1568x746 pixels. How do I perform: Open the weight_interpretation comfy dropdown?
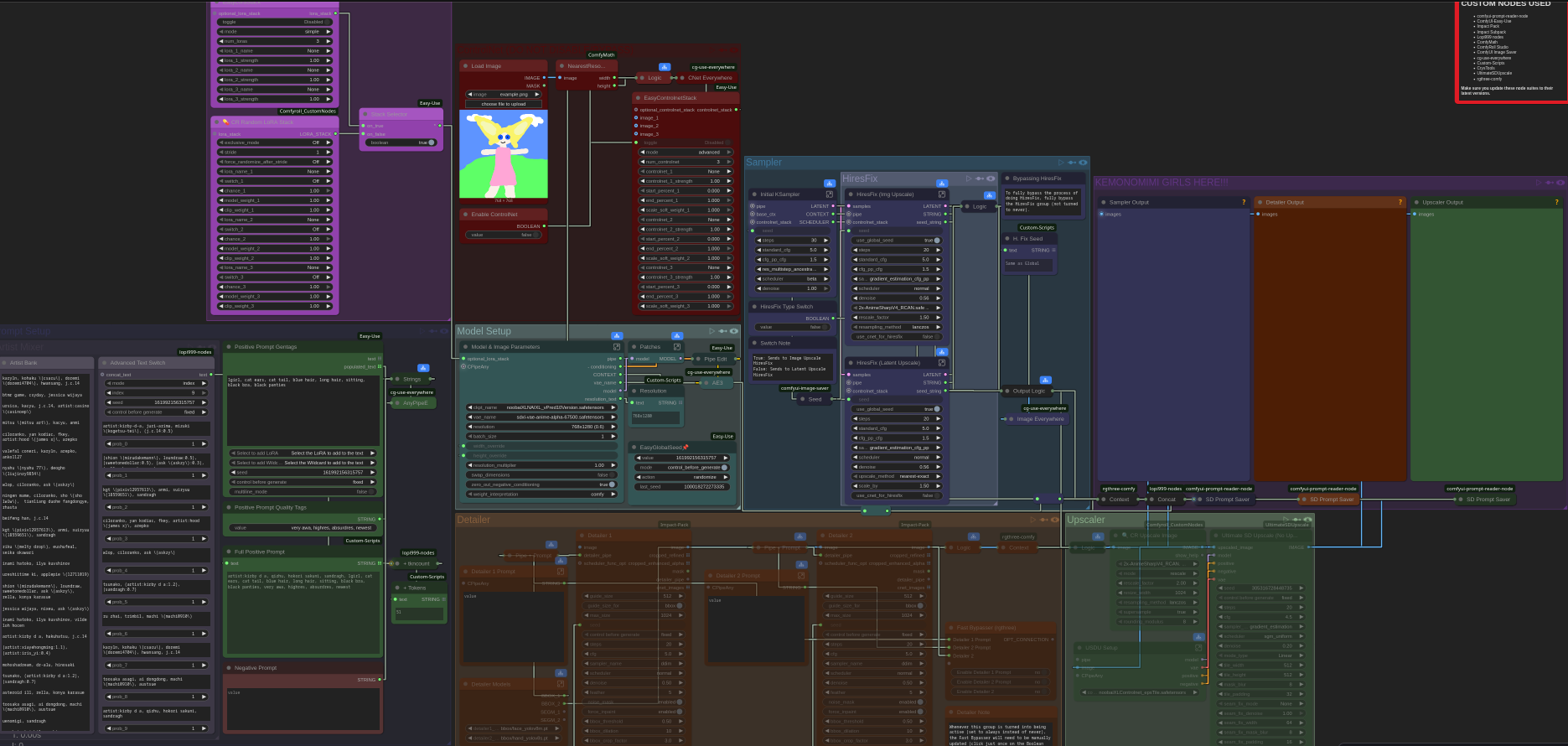tap(541, 495)
